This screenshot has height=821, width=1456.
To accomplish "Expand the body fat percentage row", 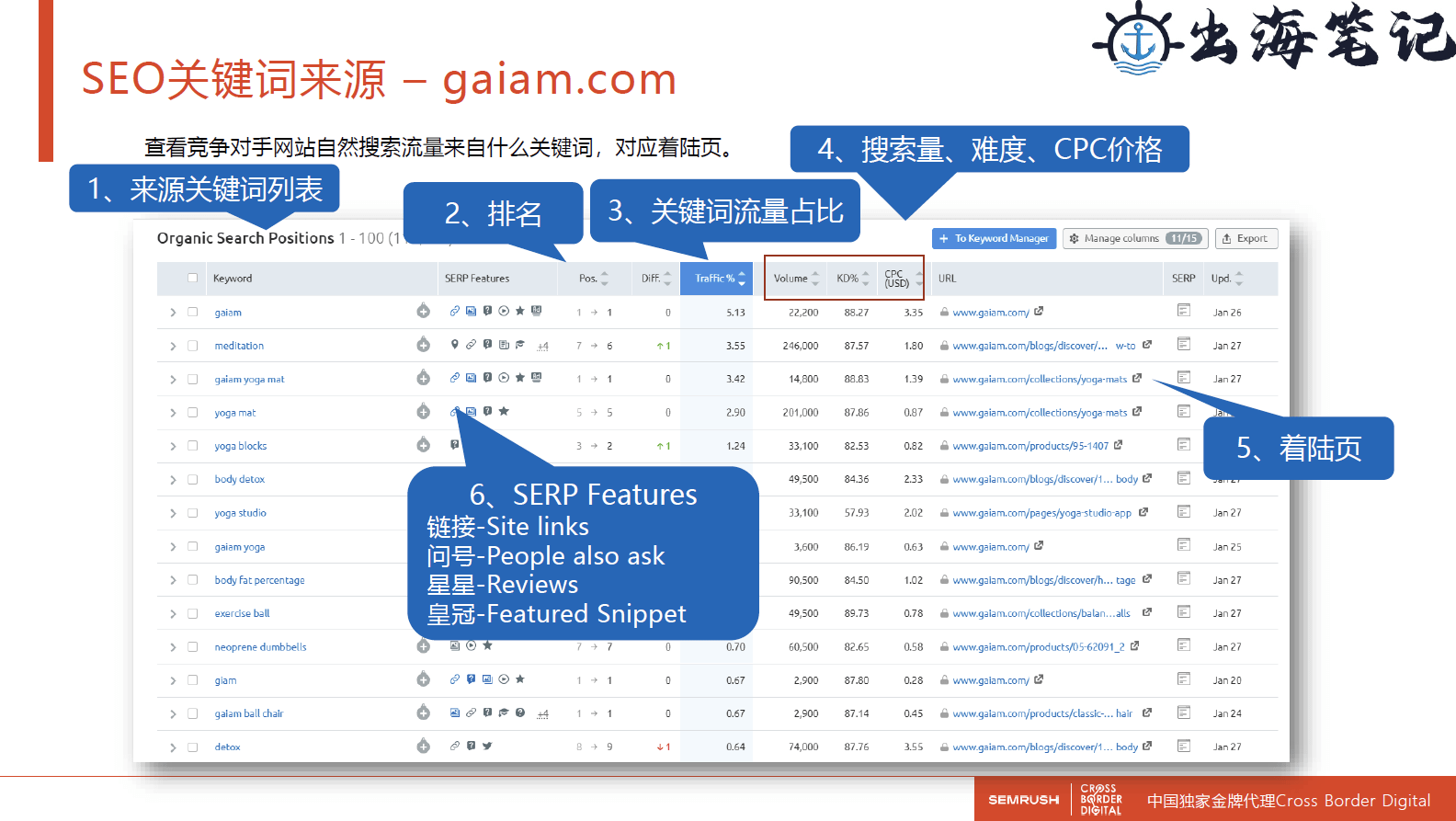I will [172, 580].
